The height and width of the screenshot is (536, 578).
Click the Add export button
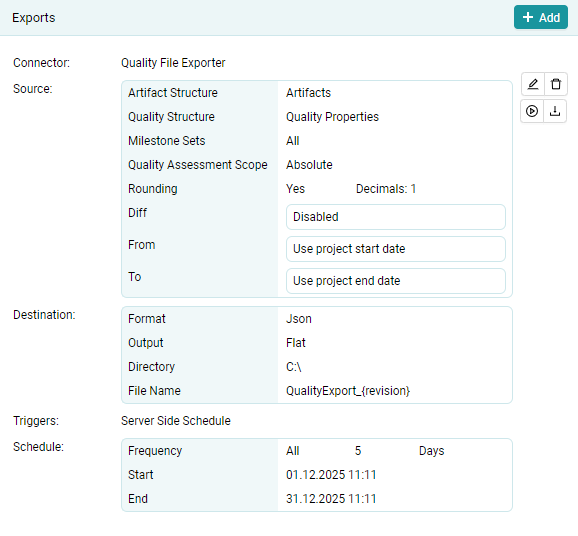coord(541,17)
